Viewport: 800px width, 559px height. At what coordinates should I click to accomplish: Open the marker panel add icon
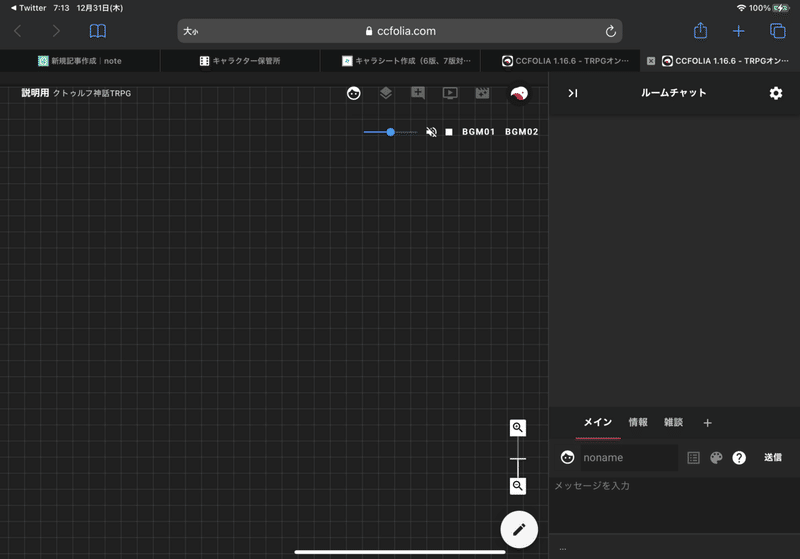coord(418,93)
